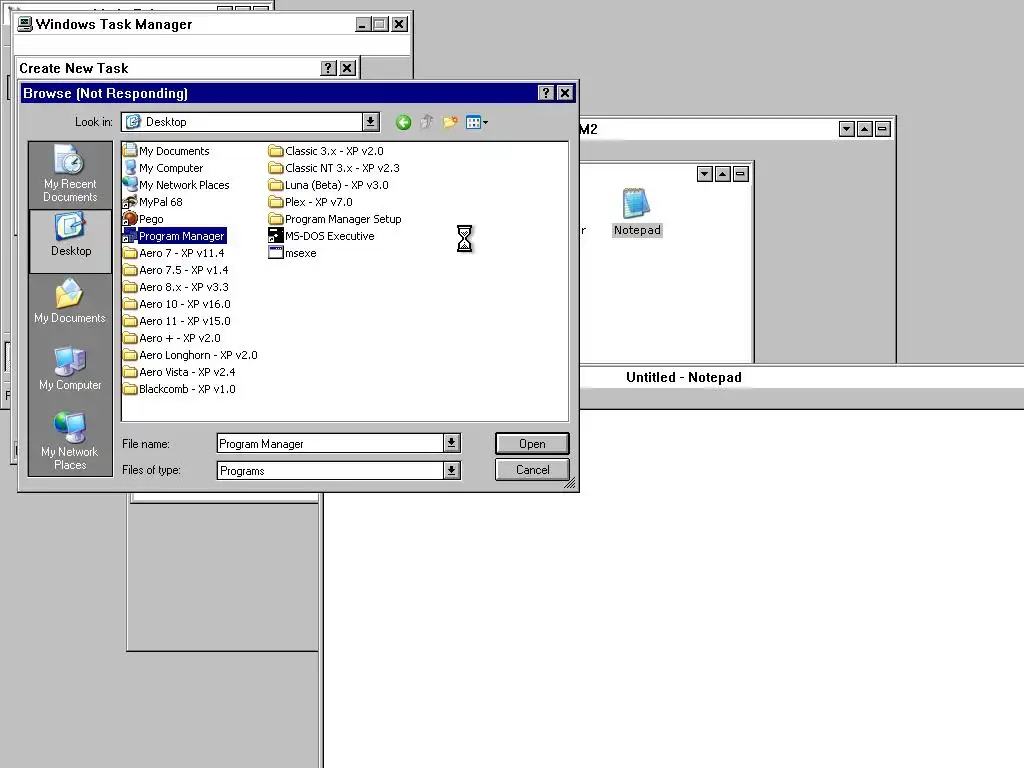
Task: Click the Untitled - Notepad title bar
Action: [802, 377]
